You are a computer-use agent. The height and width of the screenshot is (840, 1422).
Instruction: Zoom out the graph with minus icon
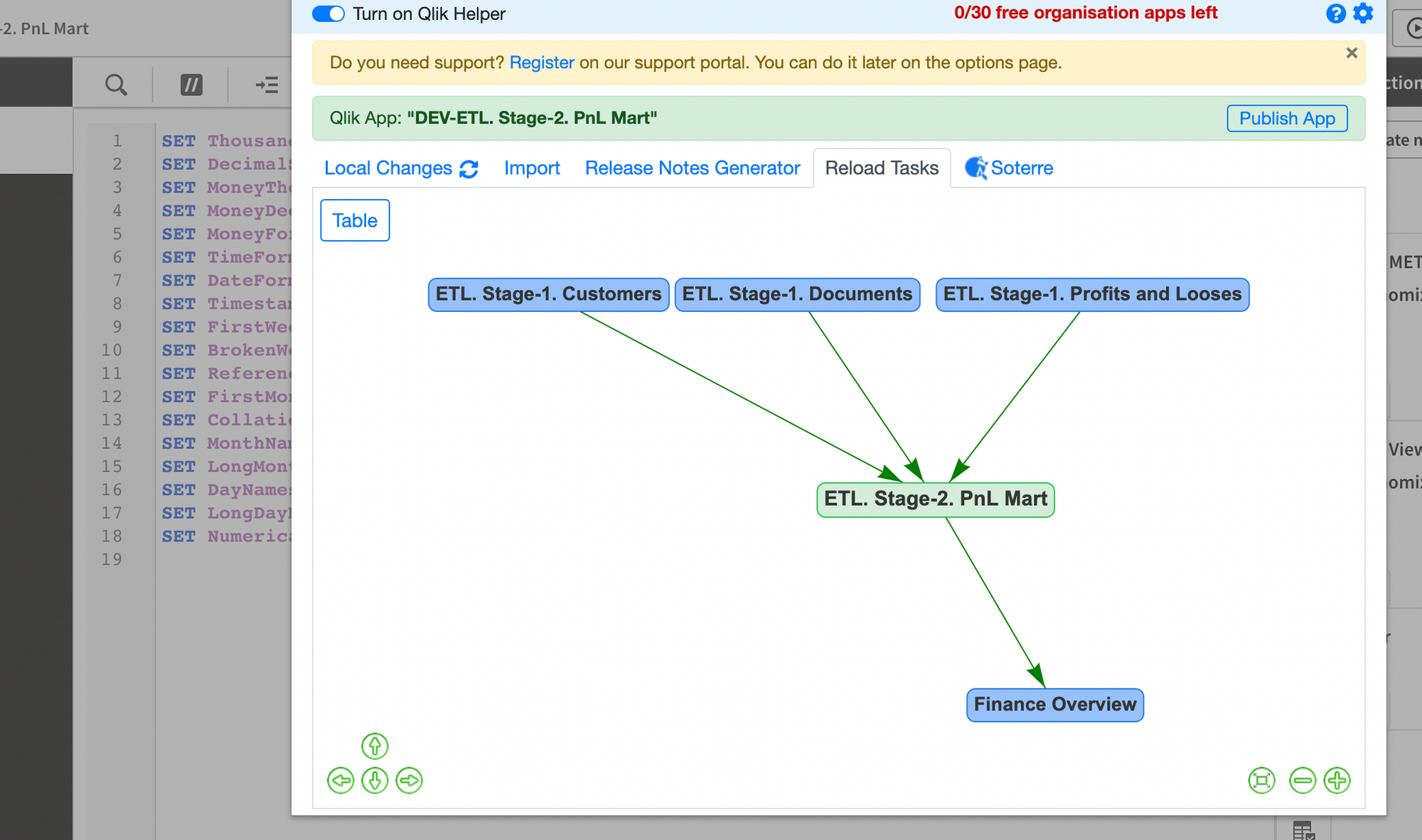1303,780
